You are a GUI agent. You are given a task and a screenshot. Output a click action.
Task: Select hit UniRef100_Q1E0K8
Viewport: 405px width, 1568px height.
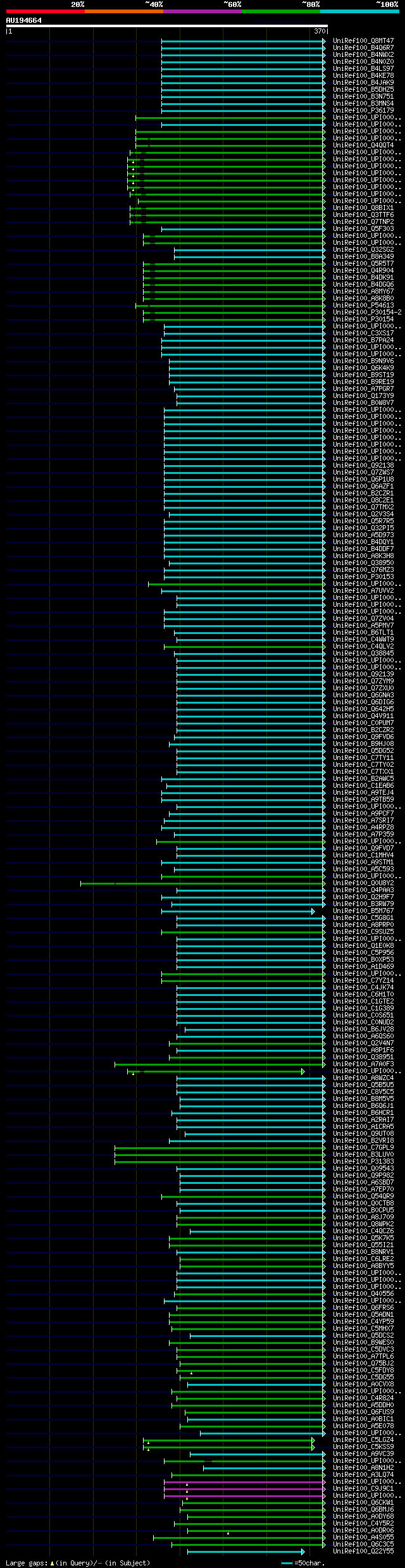(x=363, y=946)
